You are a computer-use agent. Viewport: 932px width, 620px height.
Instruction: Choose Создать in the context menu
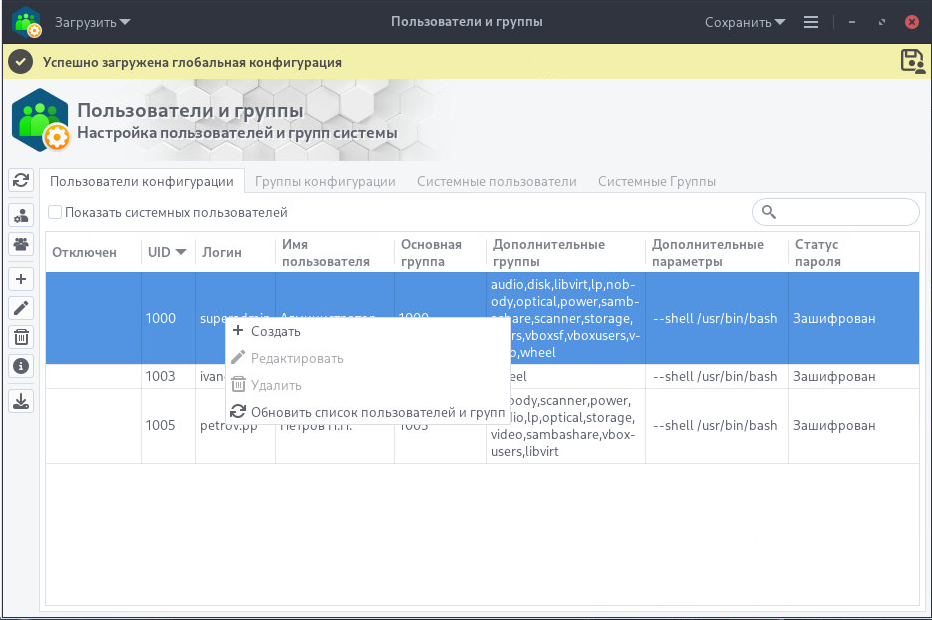275,331
